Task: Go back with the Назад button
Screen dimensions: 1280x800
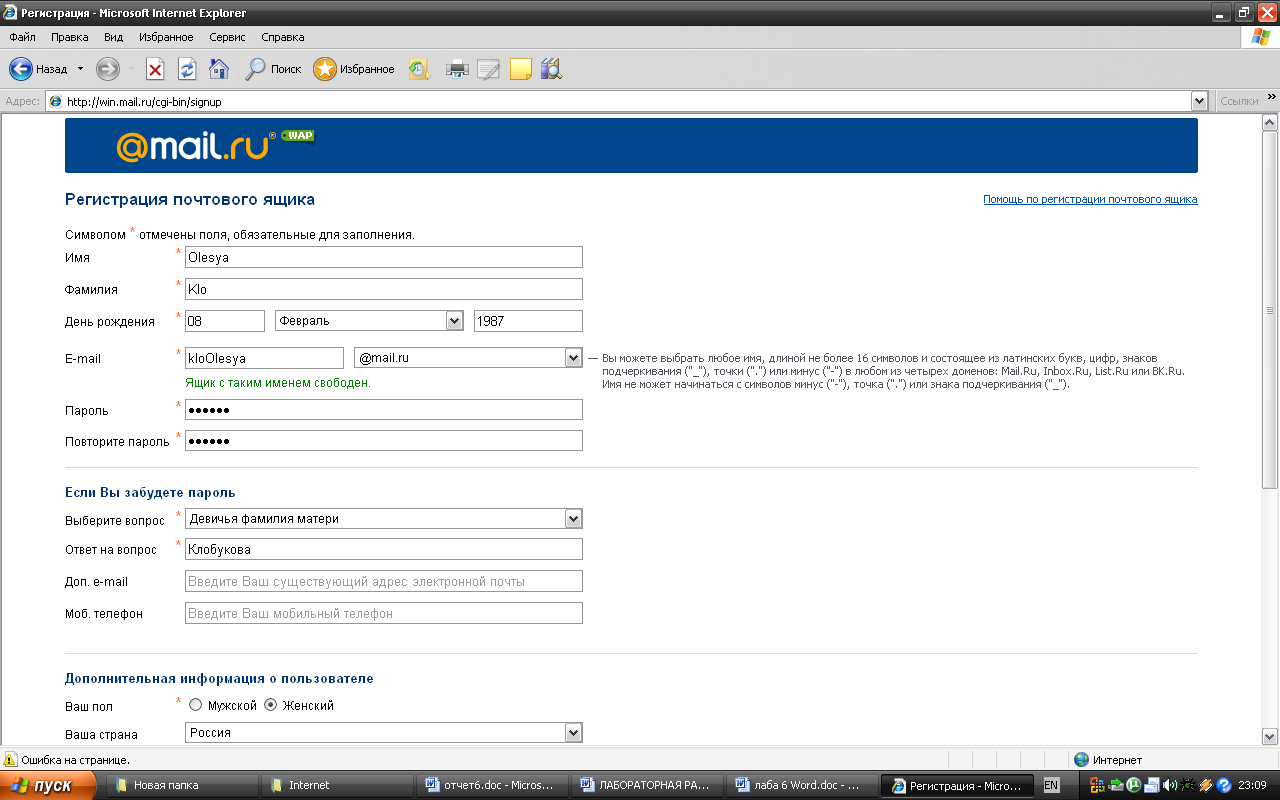Action: coord(39,69)
